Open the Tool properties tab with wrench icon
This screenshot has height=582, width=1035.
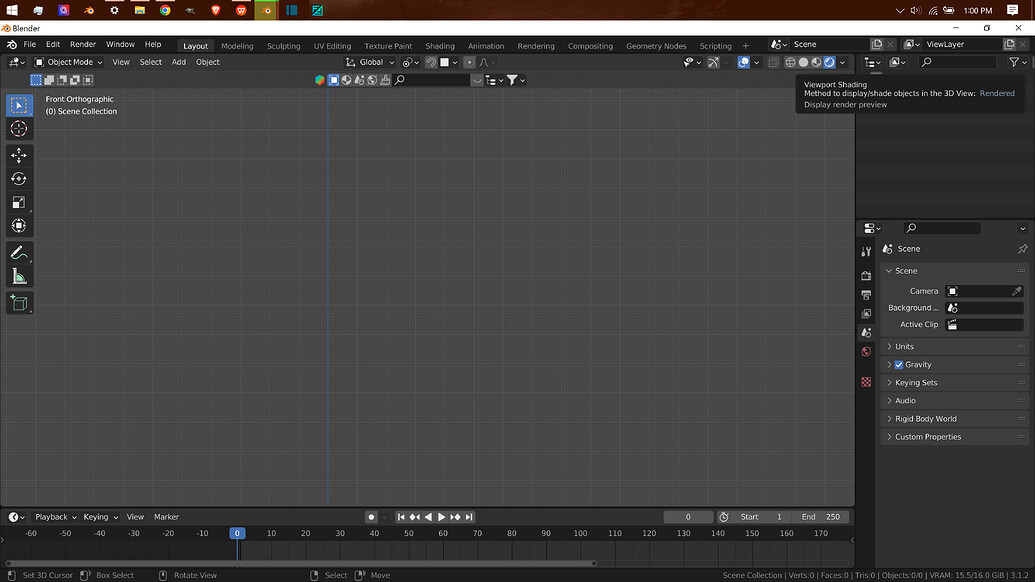click(866, 251)
